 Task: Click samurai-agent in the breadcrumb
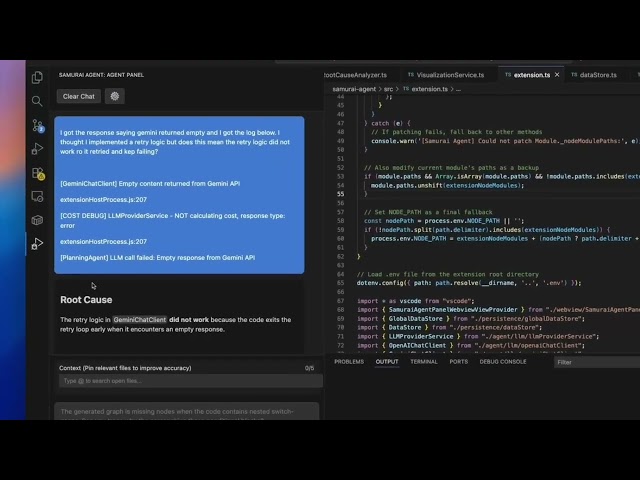354,89
